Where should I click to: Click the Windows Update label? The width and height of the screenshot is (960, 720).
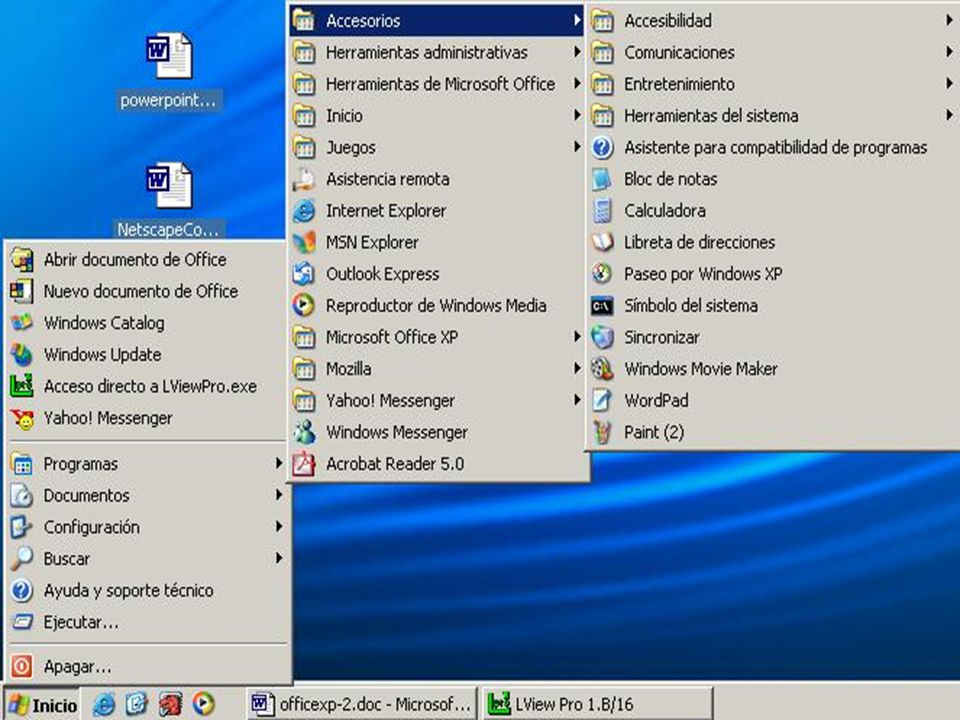[x=102, y=354]
